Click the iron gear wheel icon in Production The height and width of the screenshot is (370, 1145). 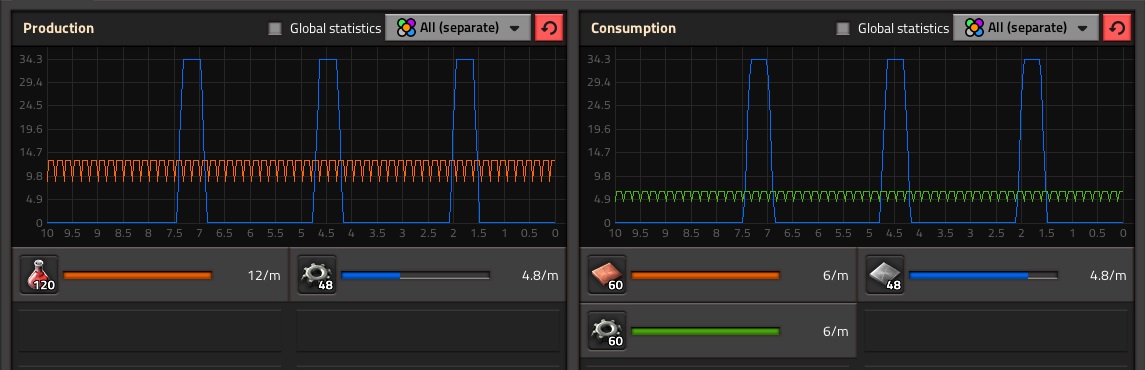[x=317, y=275]
